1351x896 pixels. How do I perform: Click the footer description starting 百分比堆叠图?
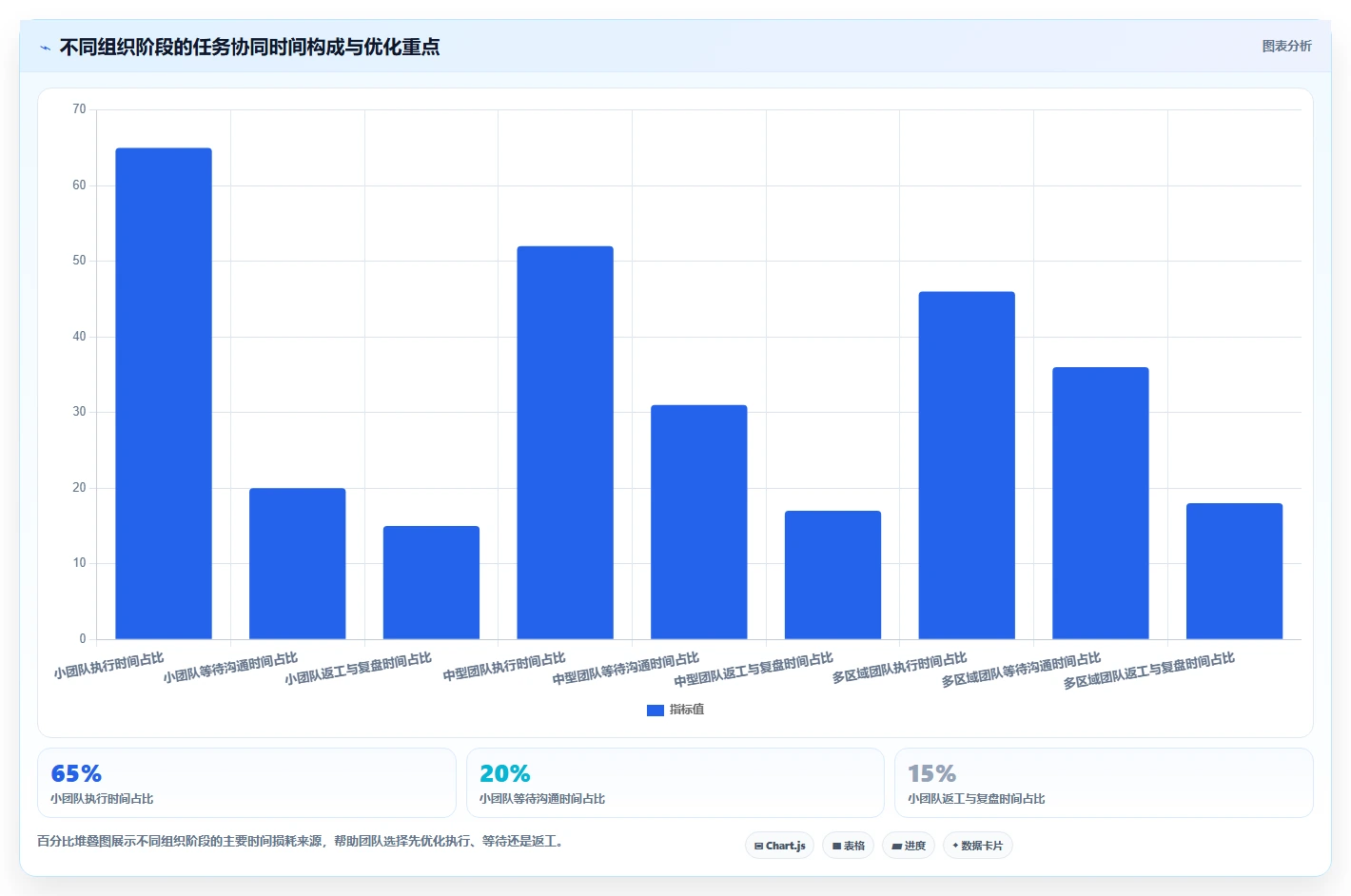pos(301,841)
